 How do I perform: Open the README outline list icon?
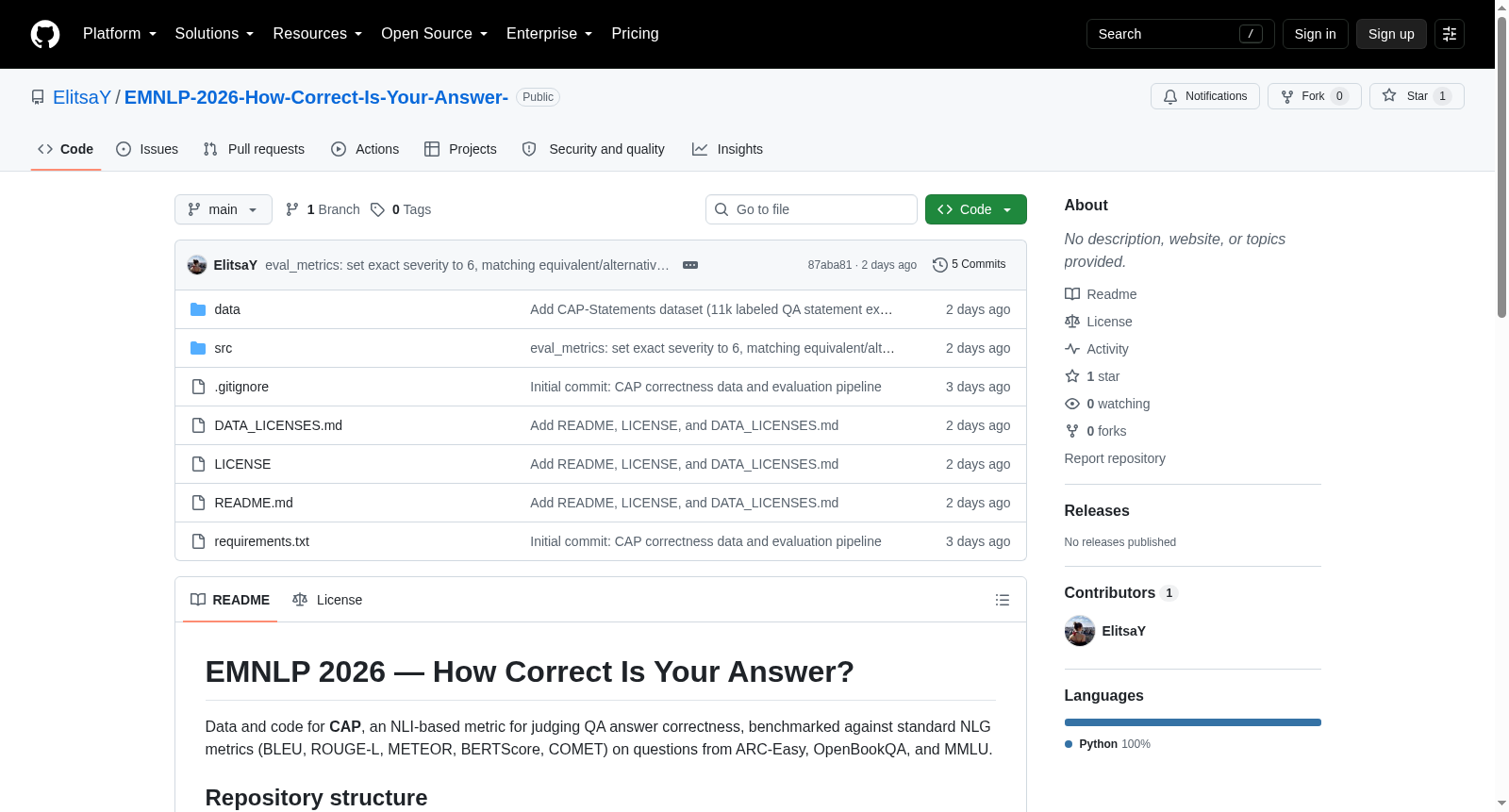point(1003,600)
